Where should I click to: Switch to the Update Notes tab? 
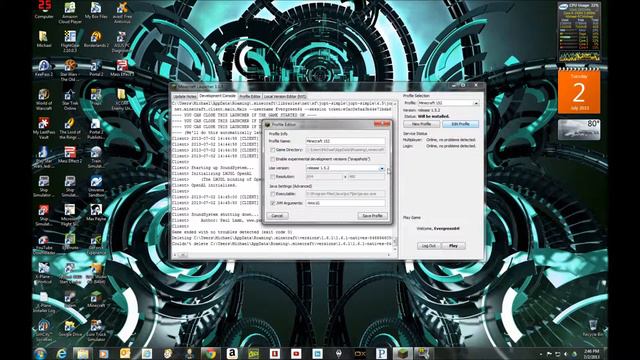point(184,96)
